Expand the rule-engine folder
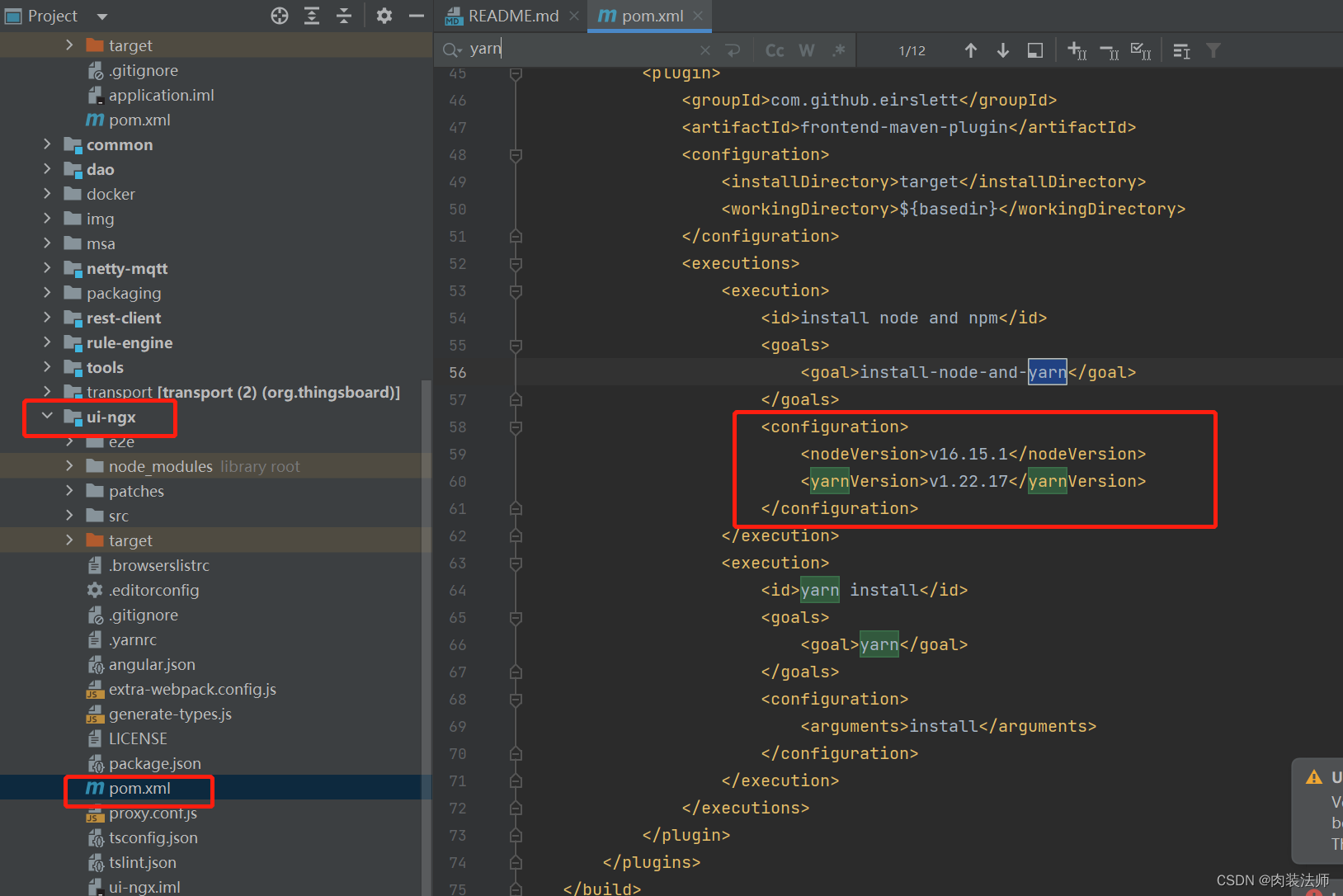This screenshot has height=896, width=1343. click(48, 342)
